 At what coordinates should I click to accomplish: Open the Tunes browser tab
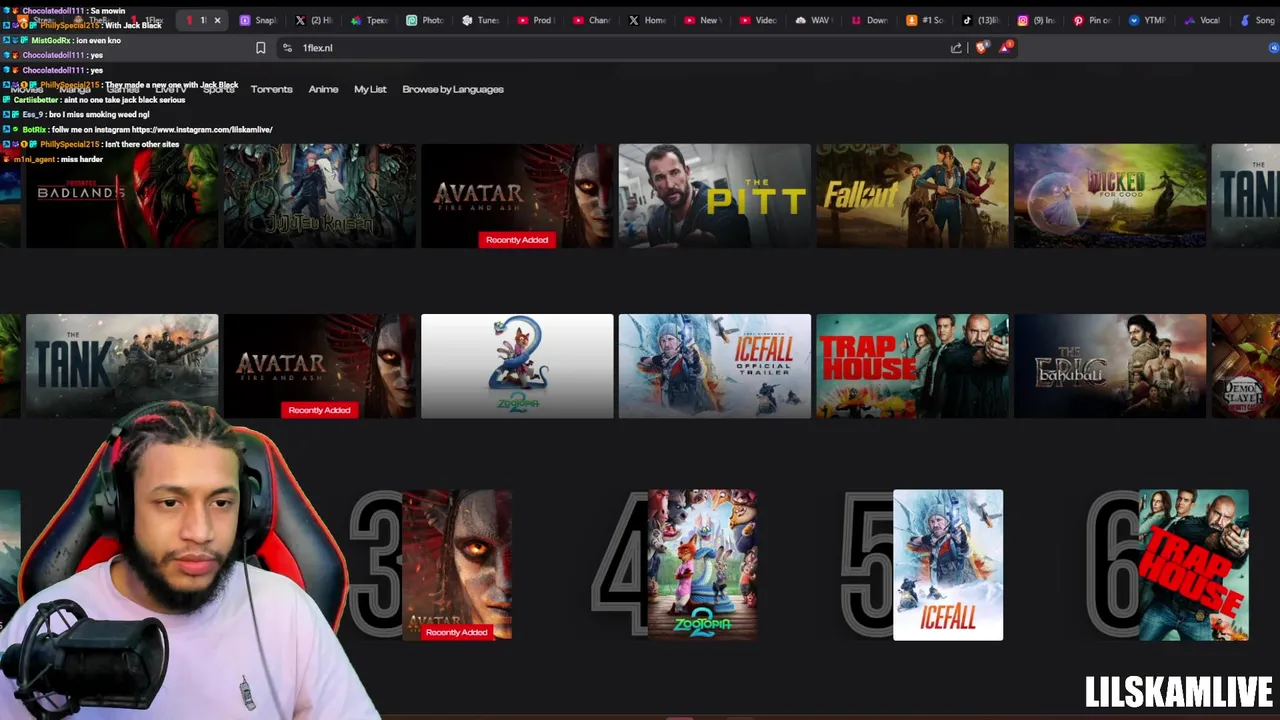[480, 20]
